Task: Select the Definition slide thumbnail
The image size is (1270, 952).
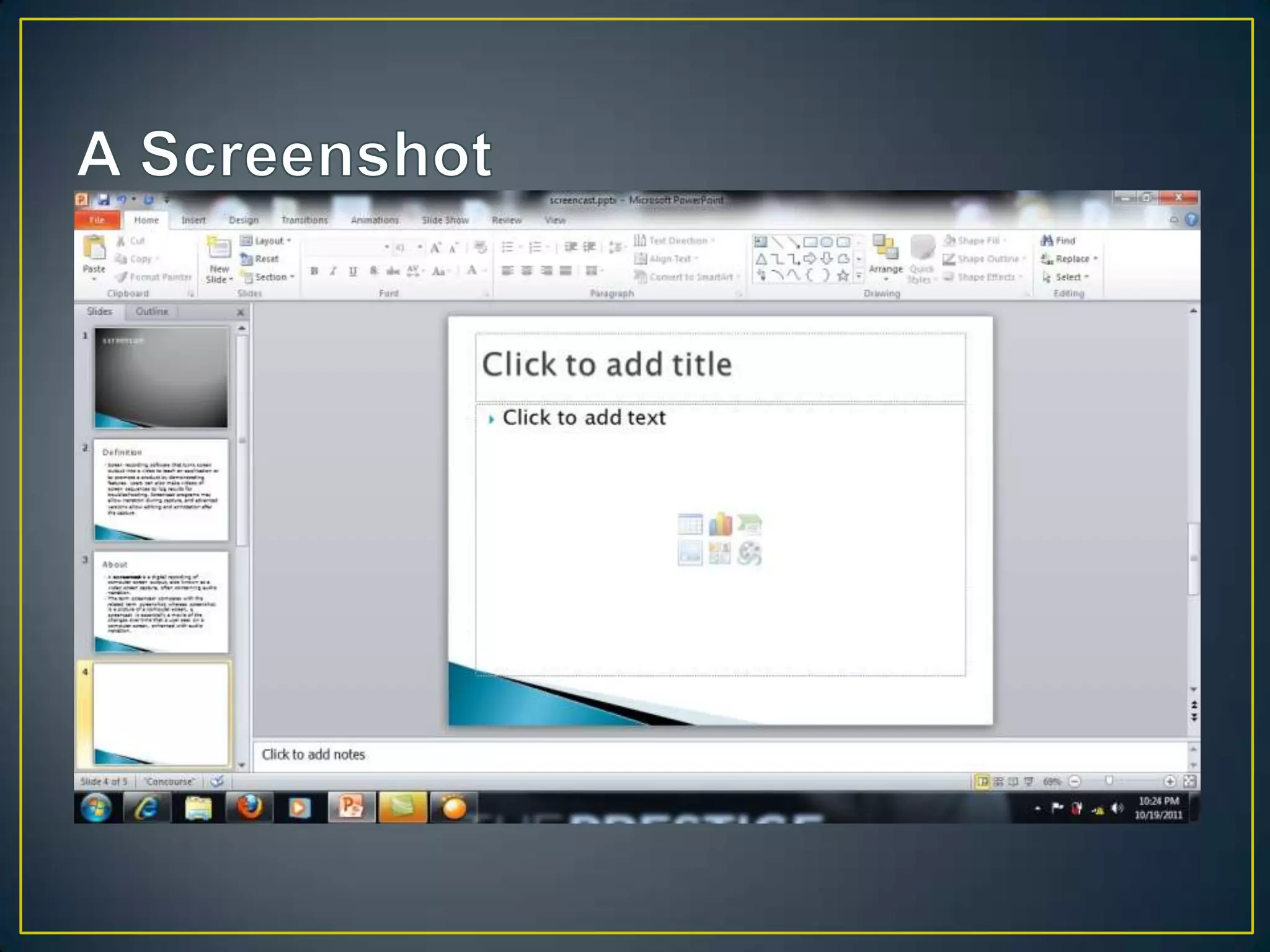Action: click(x=161, y=490)
